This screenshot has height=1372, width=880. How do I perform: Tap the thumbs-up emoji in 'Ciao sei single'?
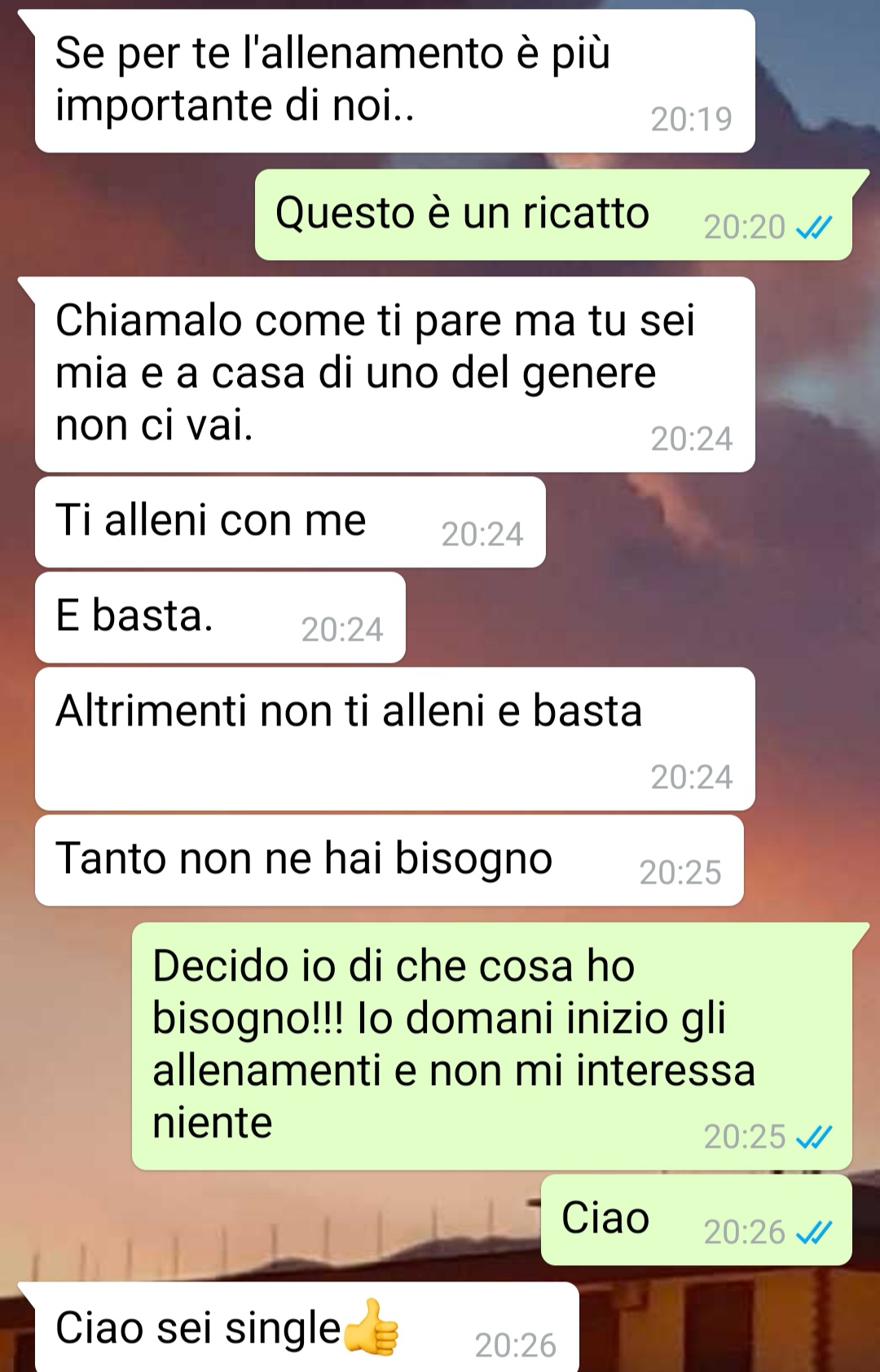click(371, 1327)
